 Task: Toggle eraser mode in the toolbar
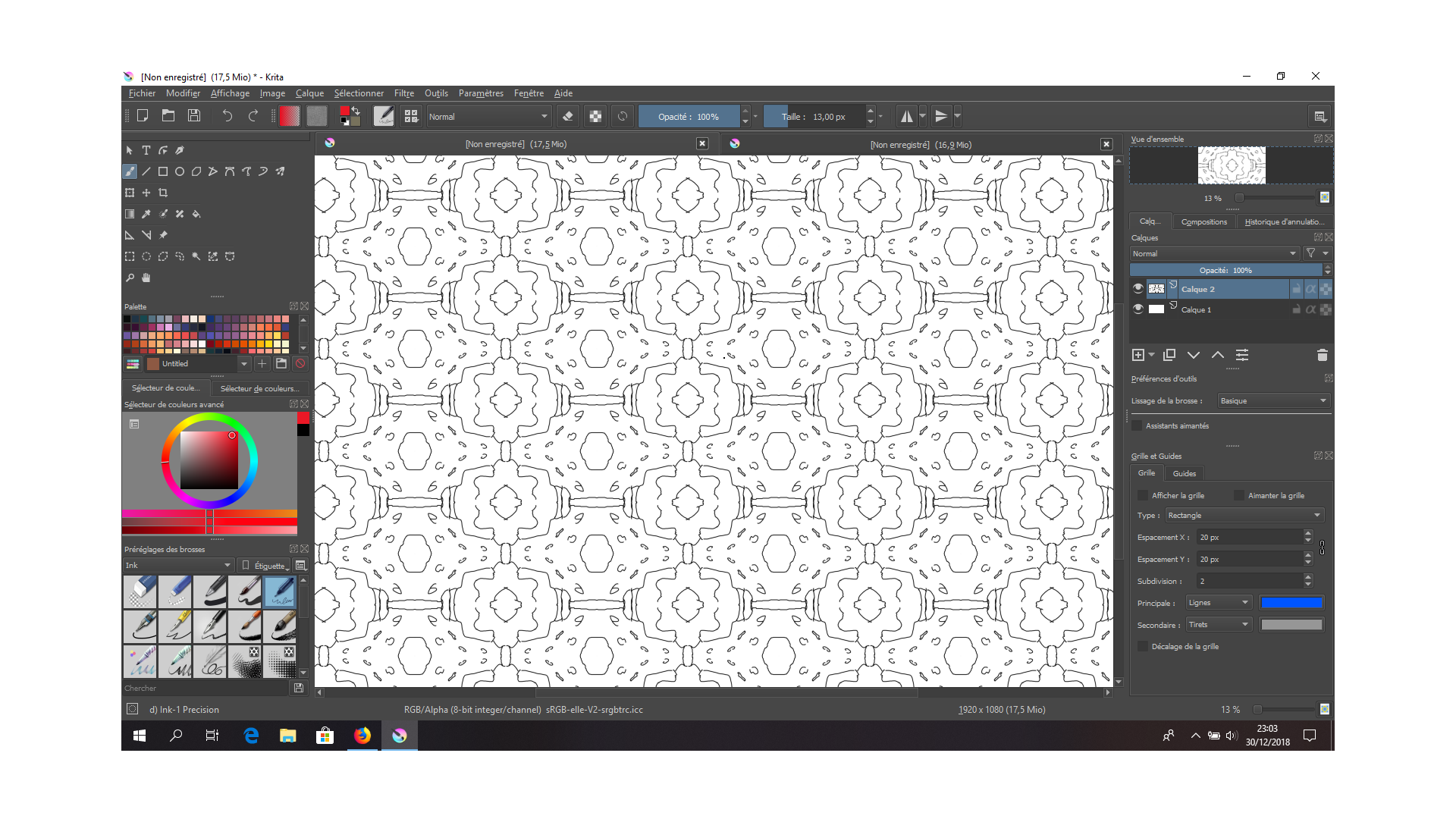[568, 116]
